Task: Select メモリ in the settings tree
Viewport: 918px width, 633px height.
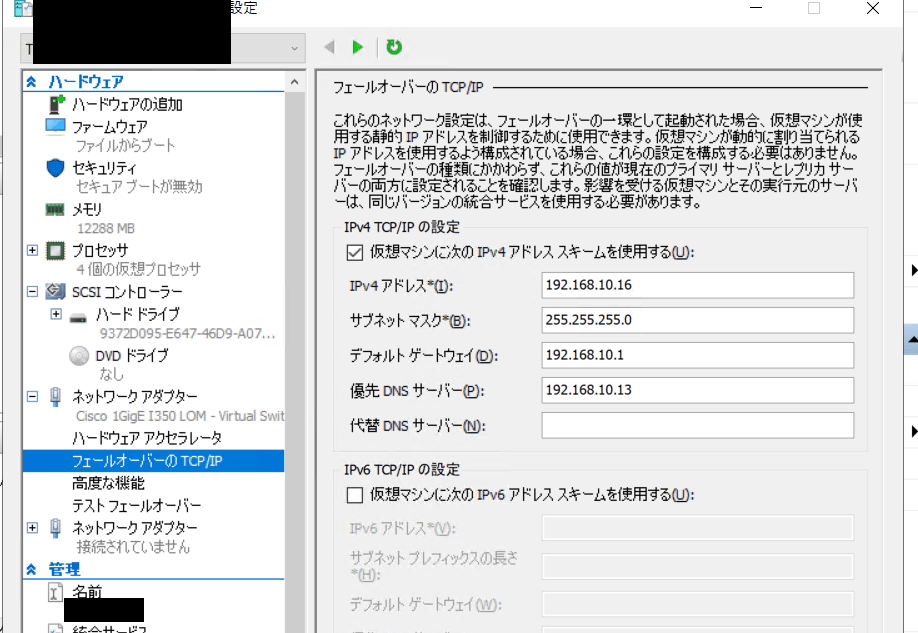Action: click(x=87, y=210)
